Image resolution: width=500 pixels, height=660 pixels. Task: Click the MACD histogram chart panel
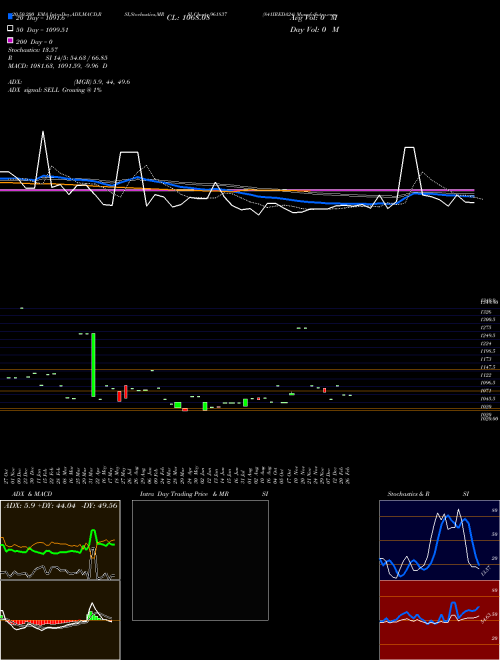tap(60, 620)
